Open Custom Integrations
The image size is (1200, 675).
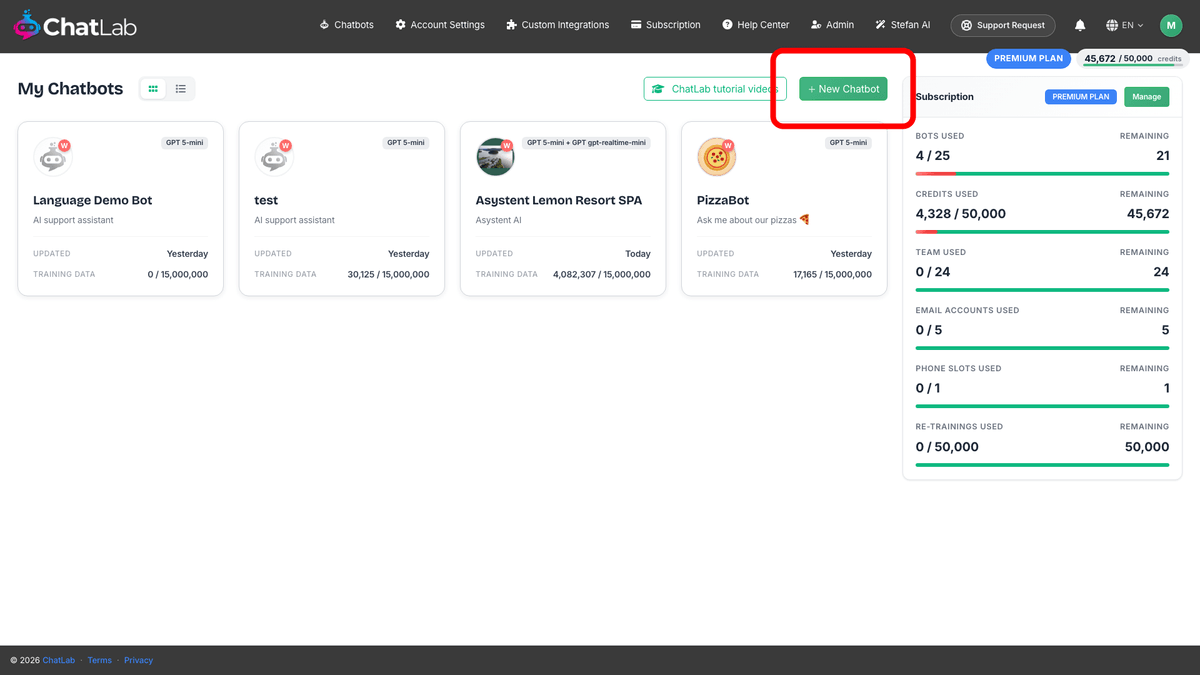557,25
